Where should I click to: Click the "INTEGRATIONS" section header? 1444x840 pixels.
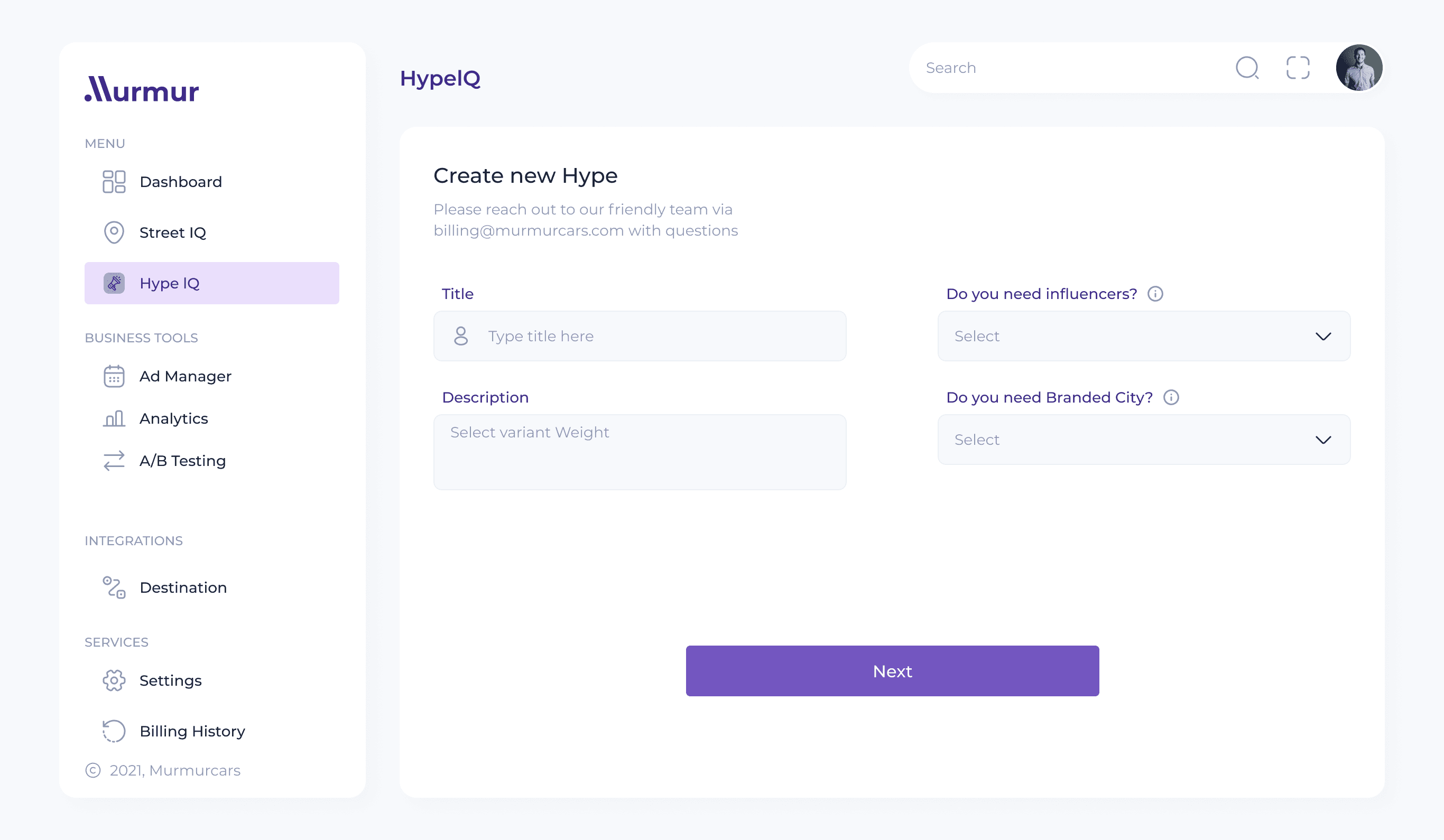[x=134, y=540]
